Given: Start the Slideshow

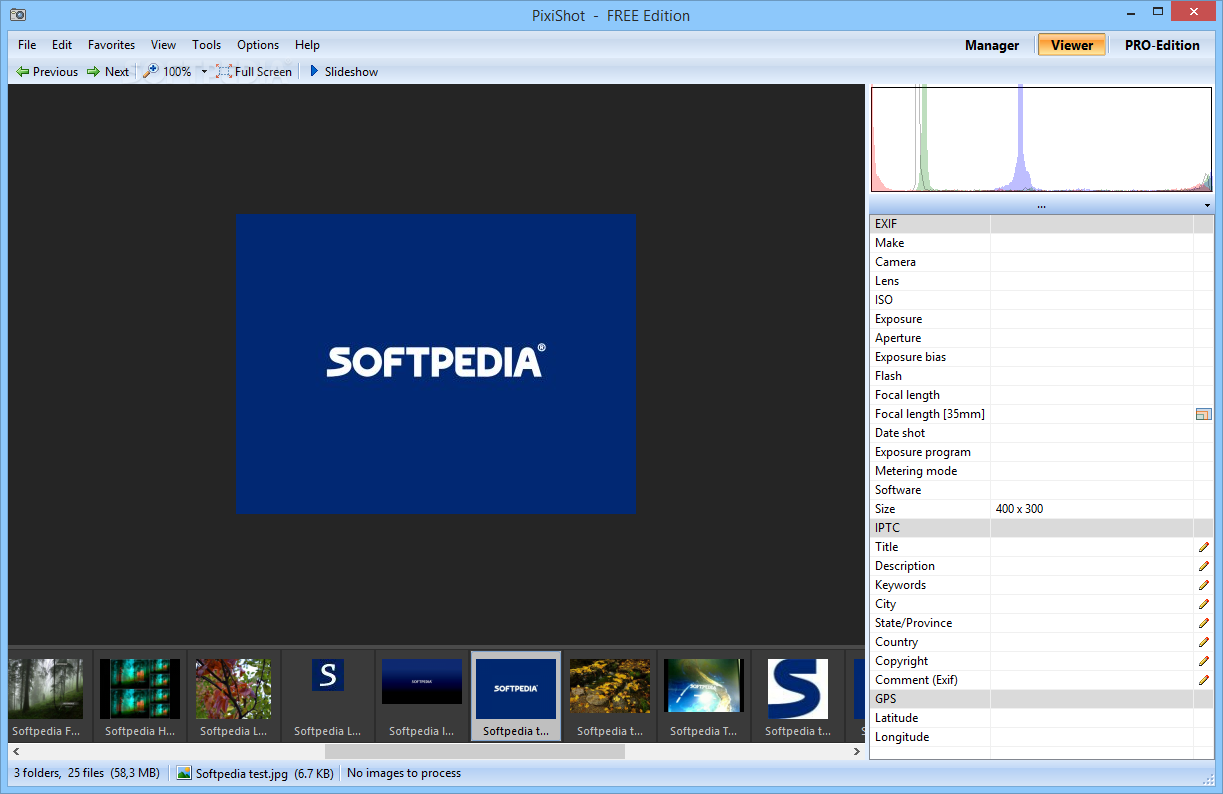Looking at the screenshot, I should (x=343, y=72).
